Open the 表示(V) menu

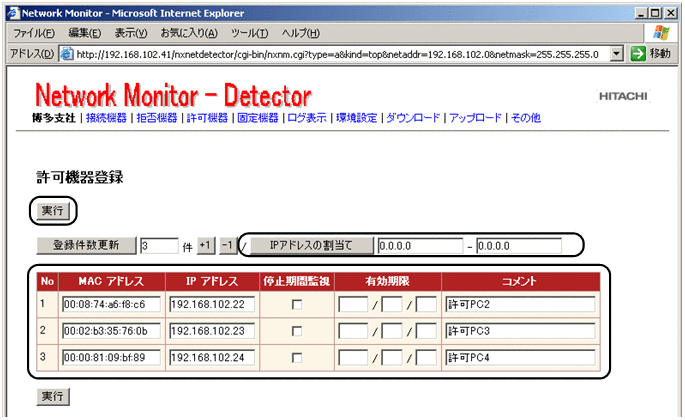(131, 33)
